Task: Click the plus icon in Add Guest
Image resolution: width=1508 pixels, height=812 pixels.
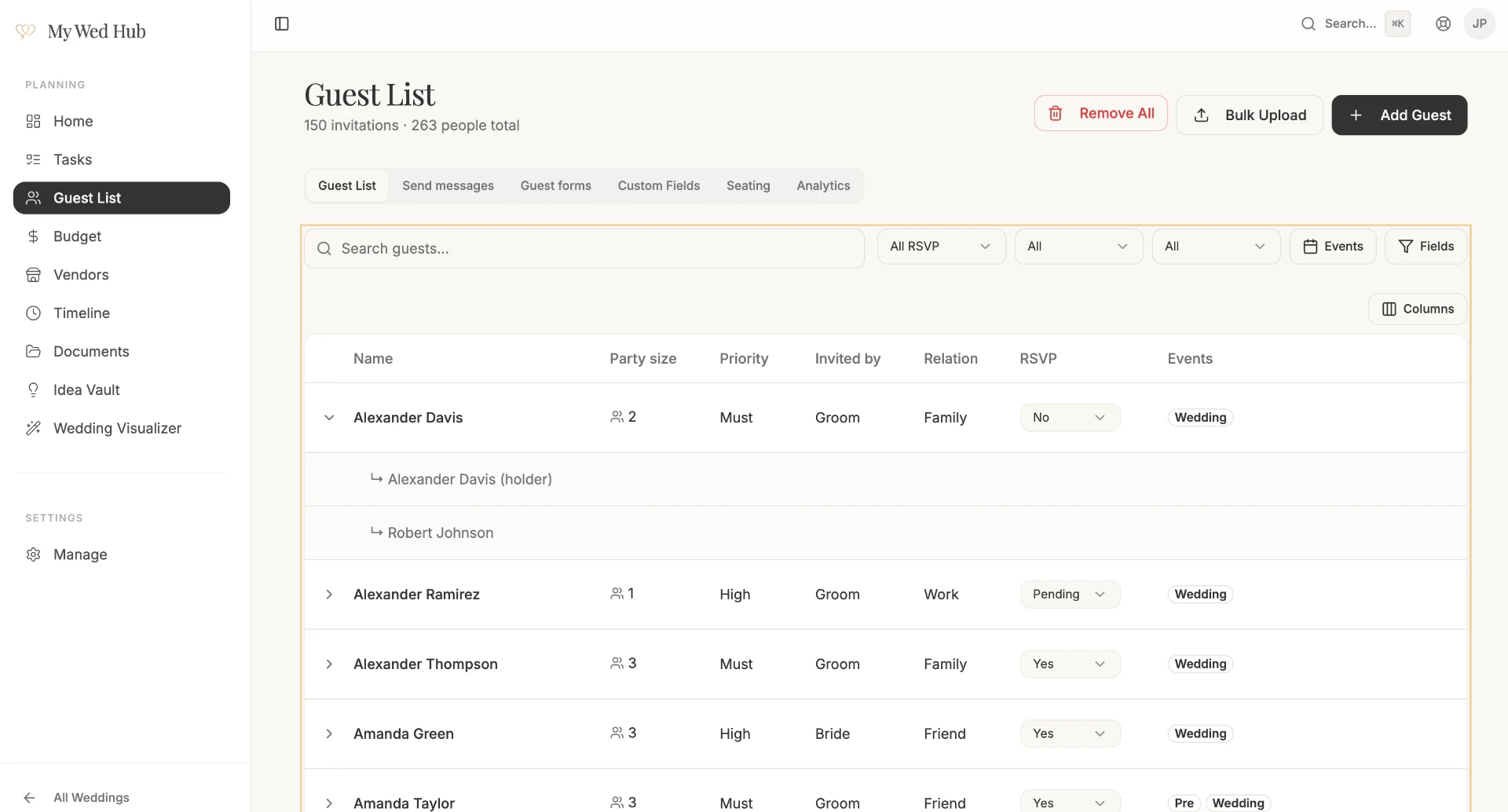Action: (1356, 115)
